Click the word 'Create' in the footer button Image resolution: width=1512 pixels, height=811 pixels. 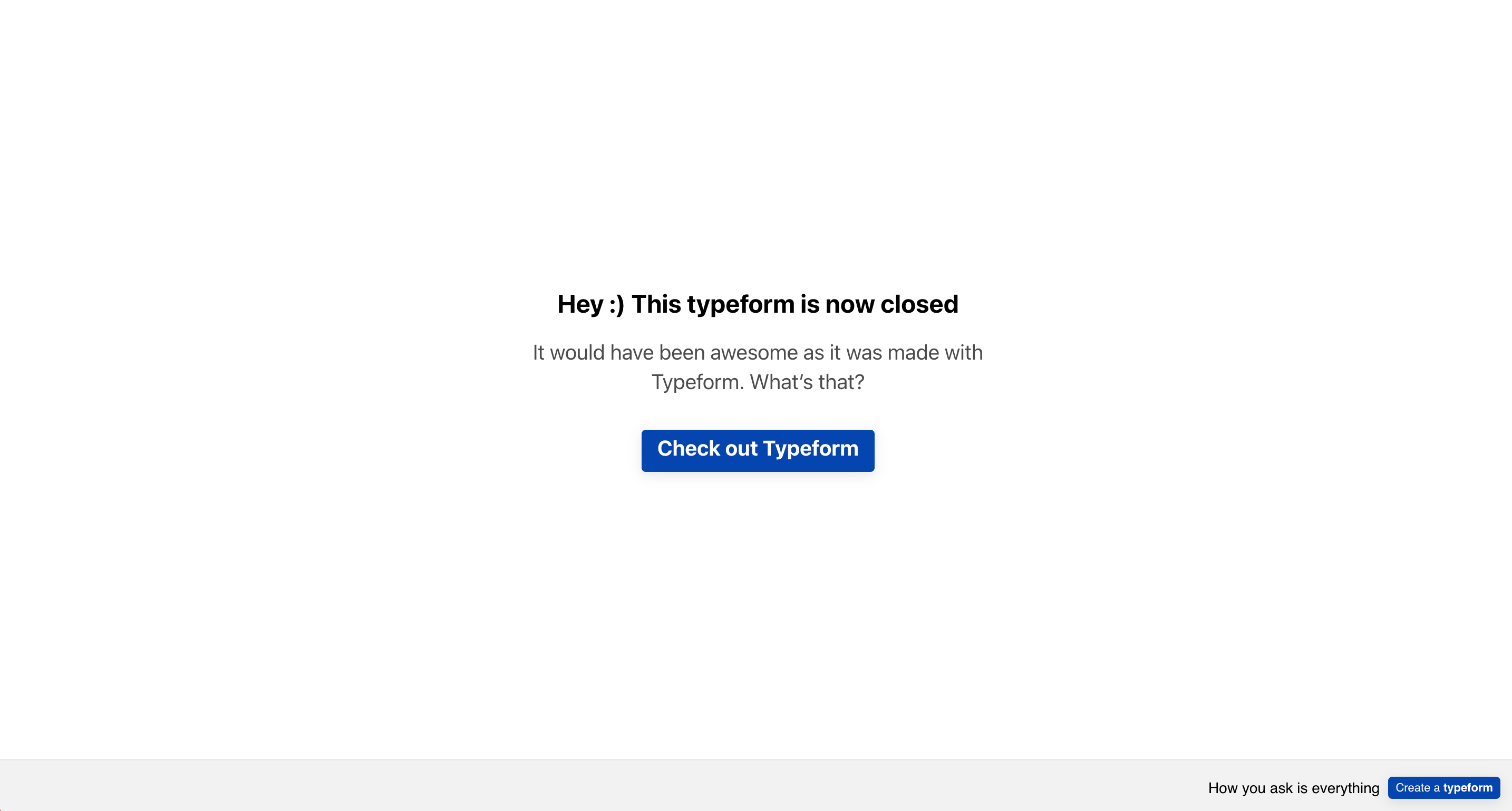tap(1413, 787)
